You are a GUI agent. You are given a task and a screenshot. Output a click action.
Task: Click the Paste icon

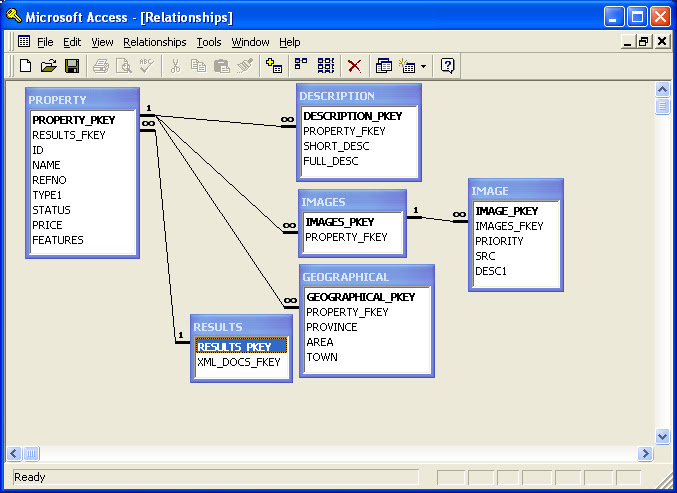(x=221, y=66)
